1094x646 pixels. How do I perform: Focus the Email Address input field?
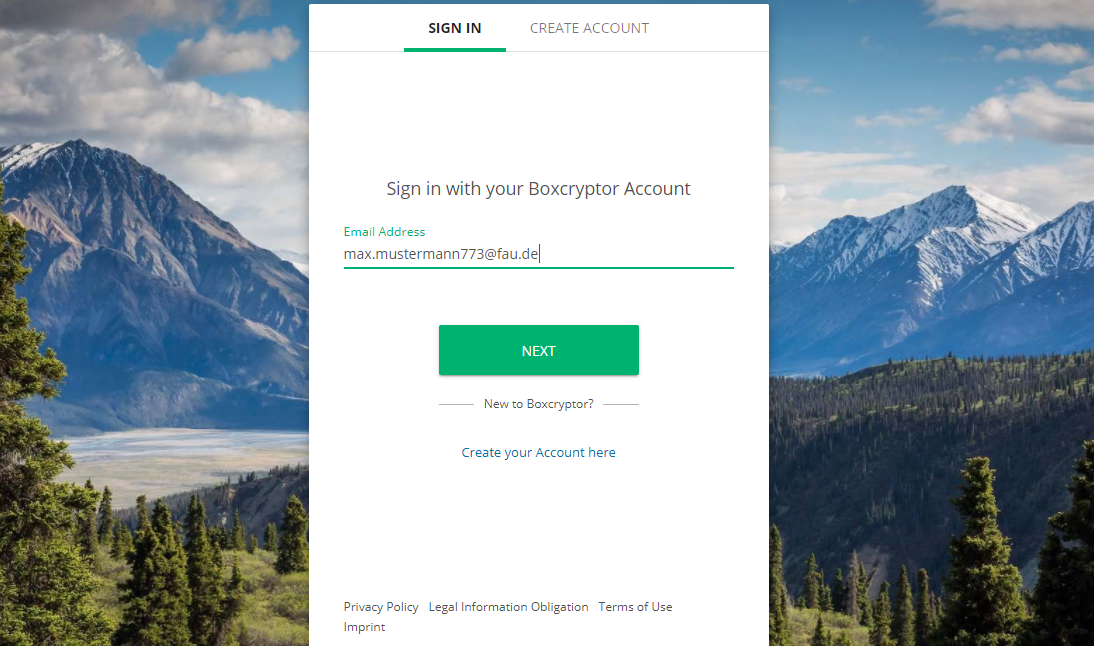coord(538,254)
